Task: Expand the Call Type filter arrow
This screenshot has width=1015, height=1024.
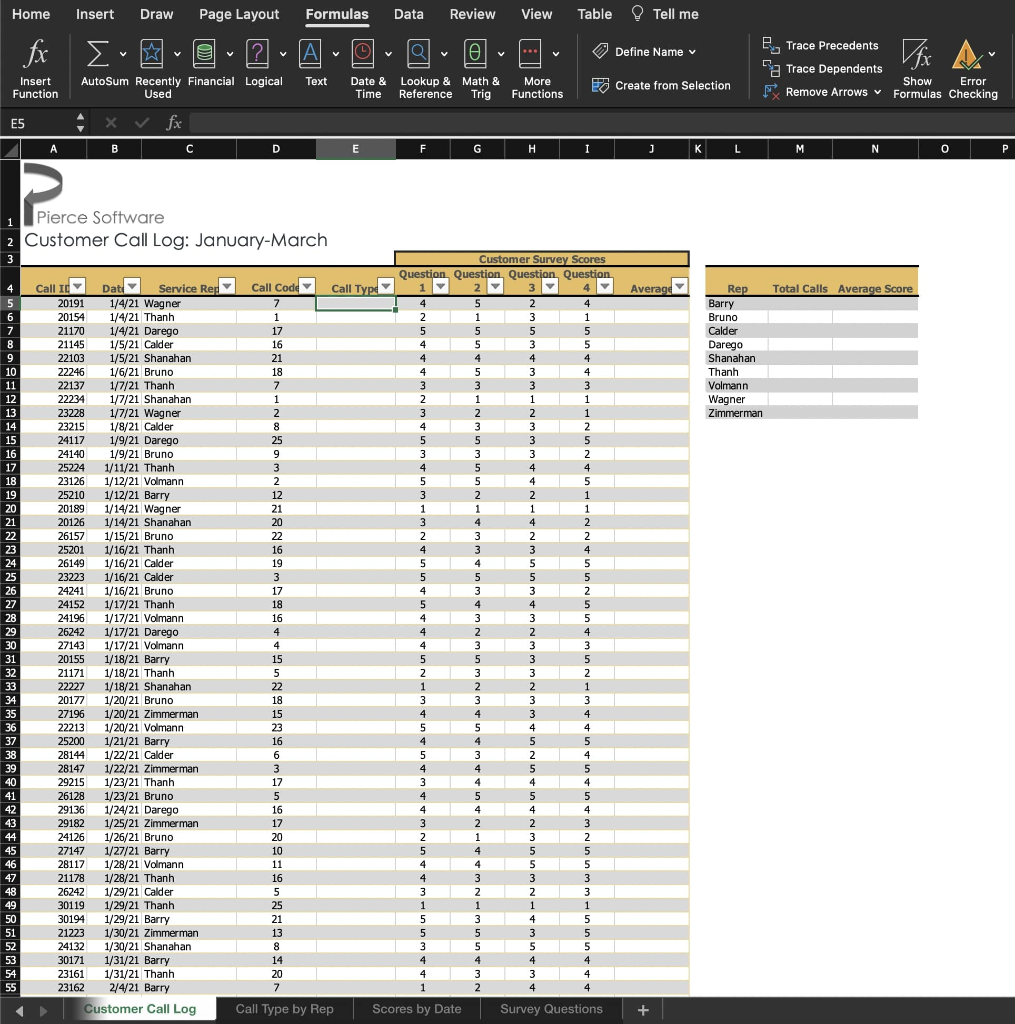Action: click(385, 287)
